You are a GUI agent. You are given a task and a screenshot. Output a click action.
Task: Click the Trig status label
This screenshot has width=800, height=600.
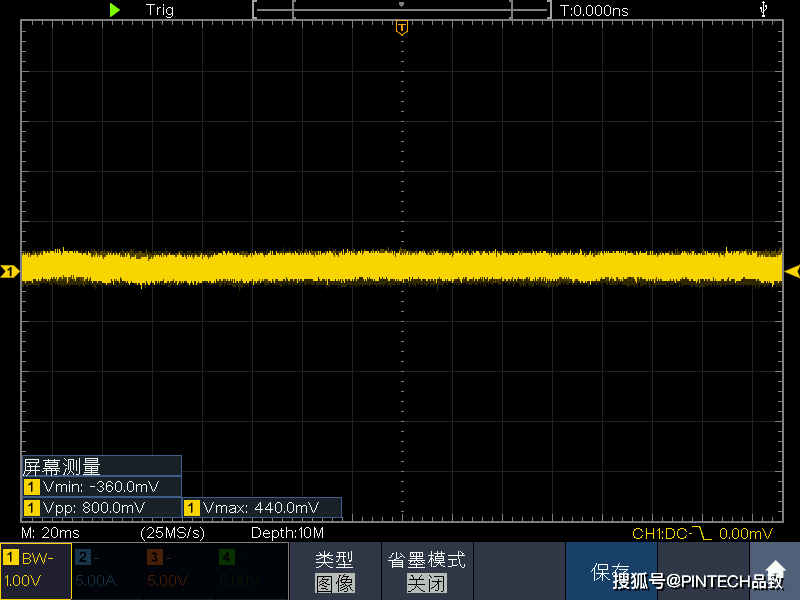click(159, 10)
